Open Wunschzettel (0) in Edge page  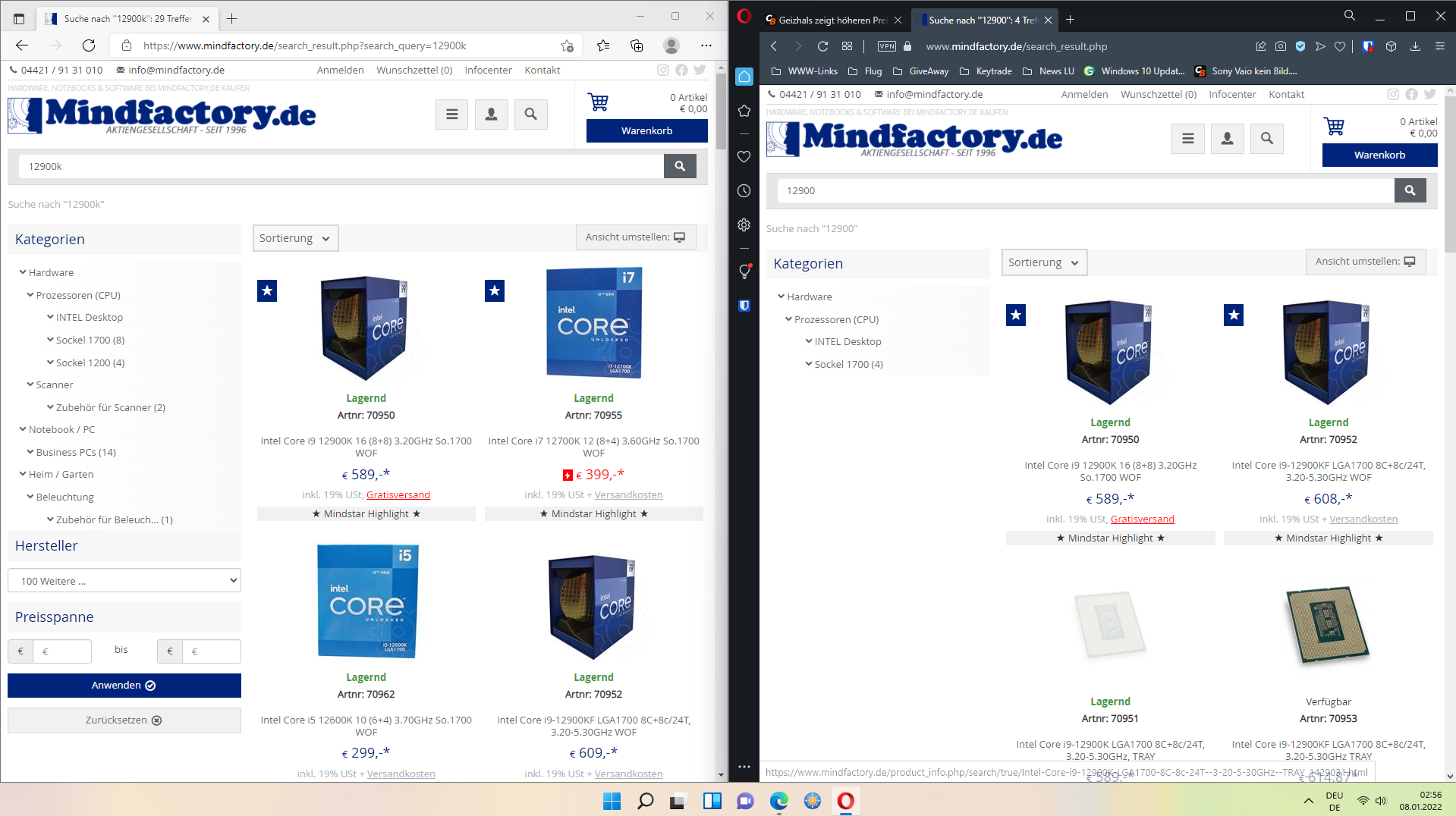414,70
